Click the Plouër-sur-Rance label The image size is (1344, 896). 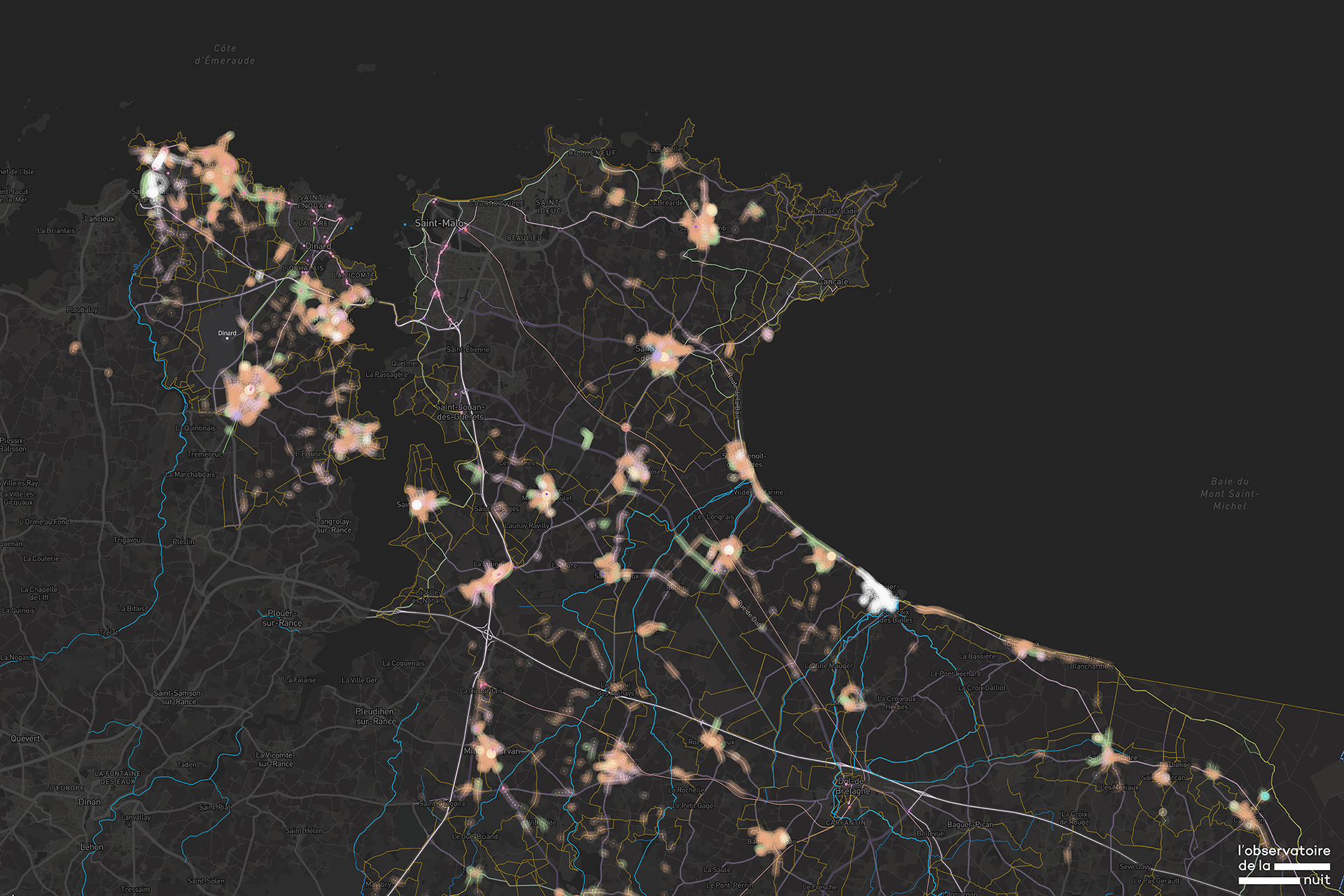point(282,618)
